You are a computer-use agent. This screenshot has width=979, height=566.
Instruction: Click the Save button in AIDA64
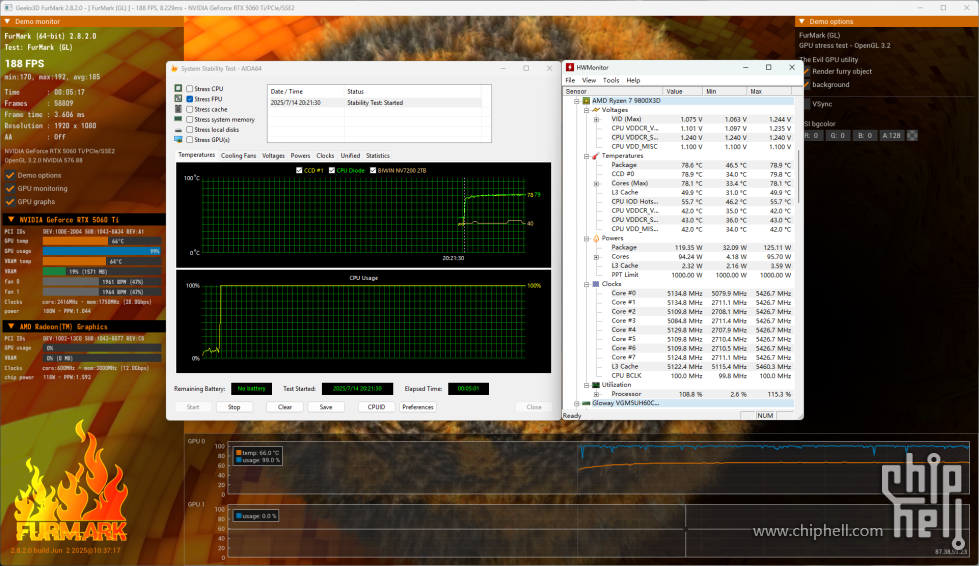point(326,407)
